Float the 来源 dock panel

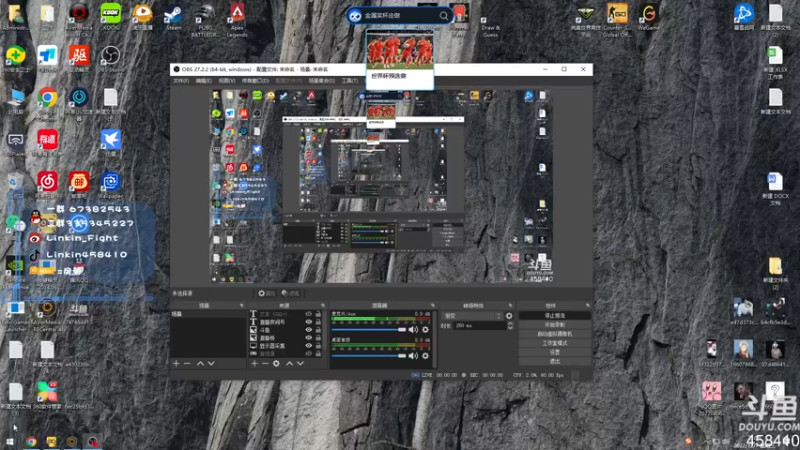[x=322, y=305]
